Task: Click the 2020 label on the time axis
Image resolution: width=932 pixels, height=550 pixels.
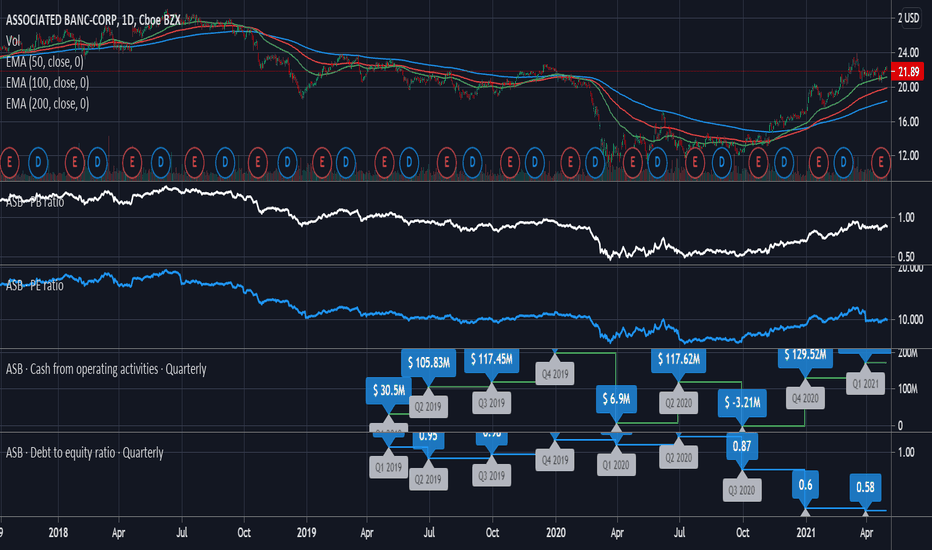Action: pos(556,533)
